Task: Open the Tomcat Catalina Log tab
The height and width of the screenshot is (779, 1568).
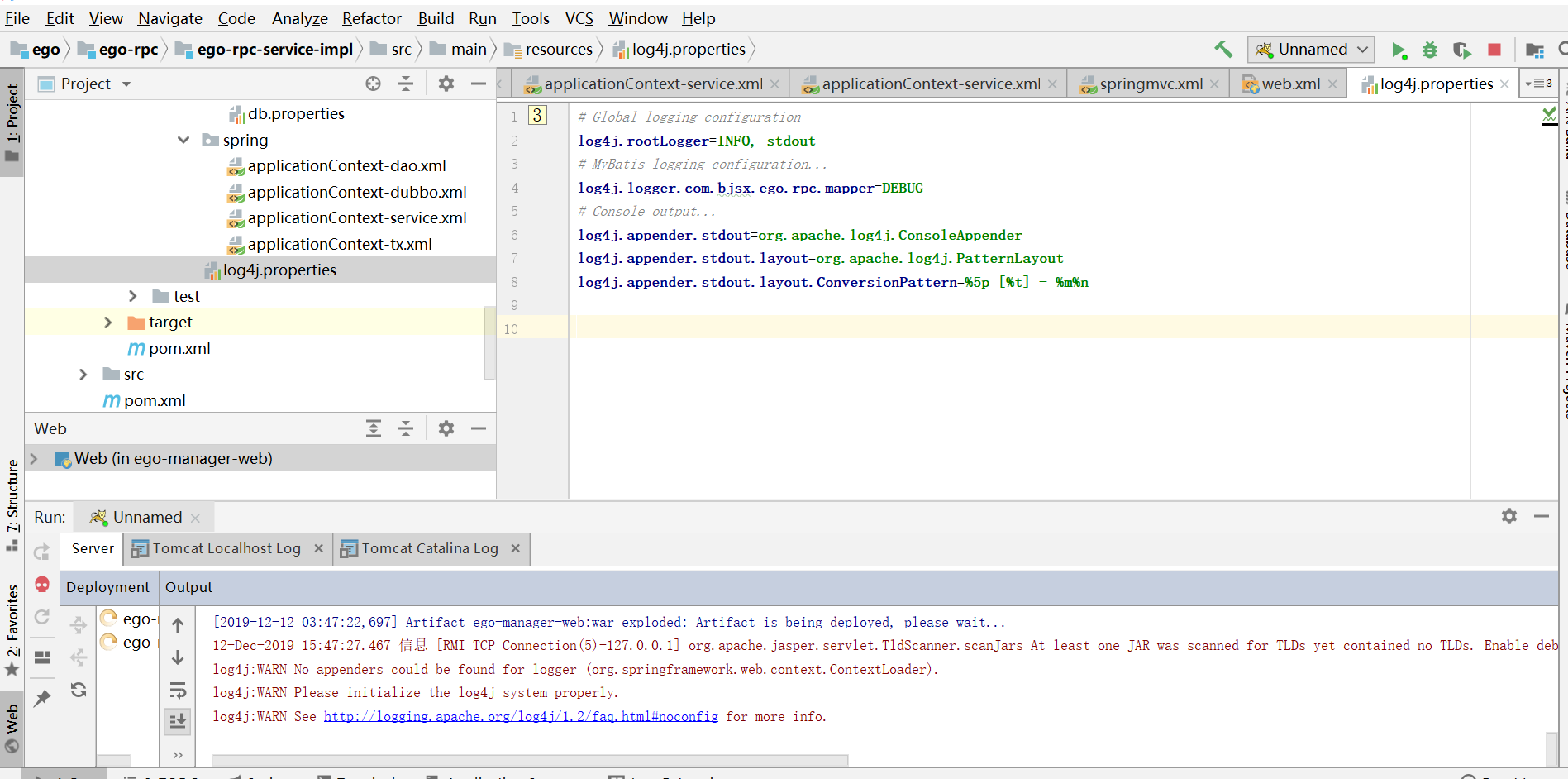Action: (430, 548)
